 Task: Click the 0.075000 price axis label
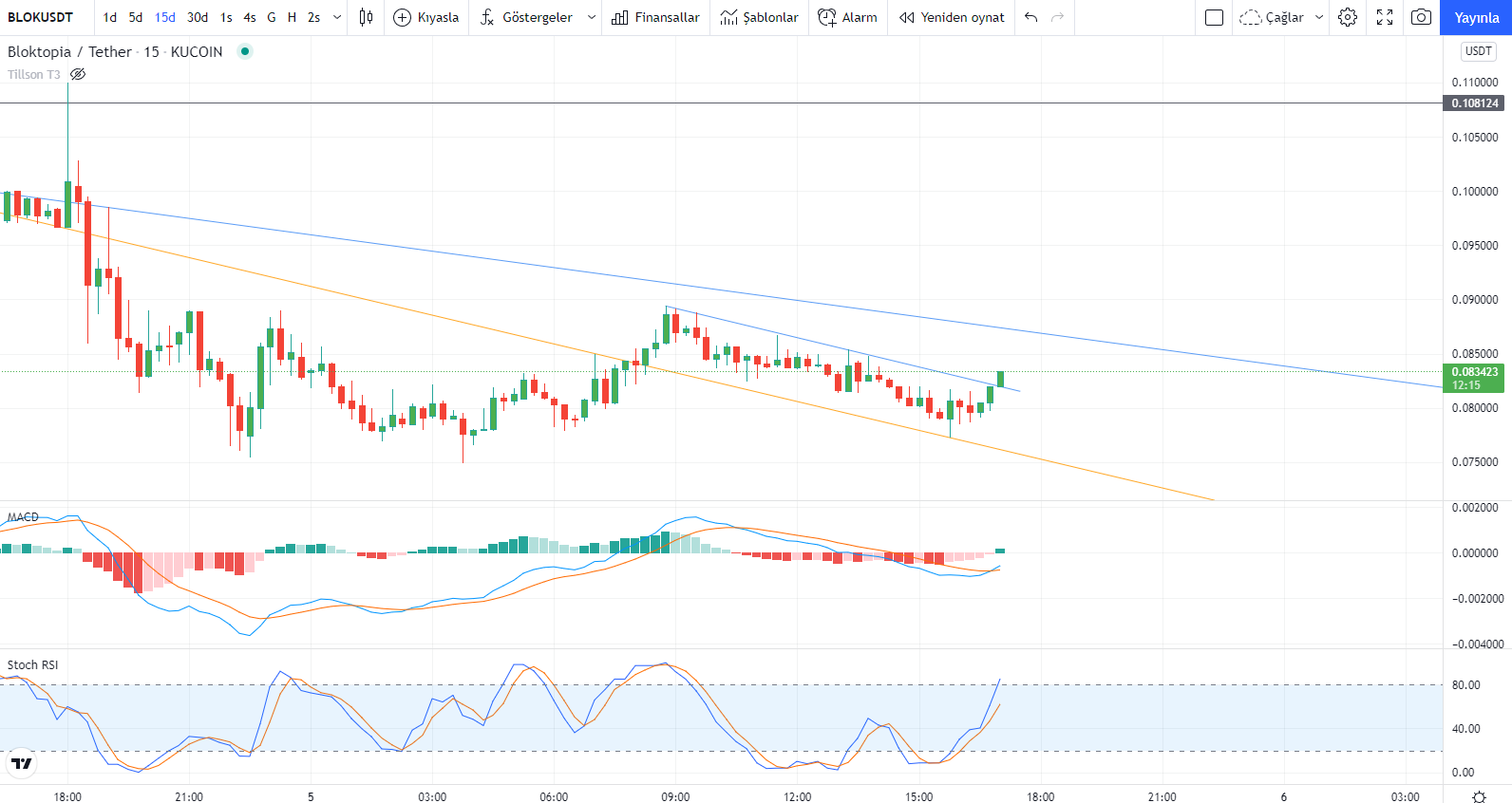pos(1475,462)
